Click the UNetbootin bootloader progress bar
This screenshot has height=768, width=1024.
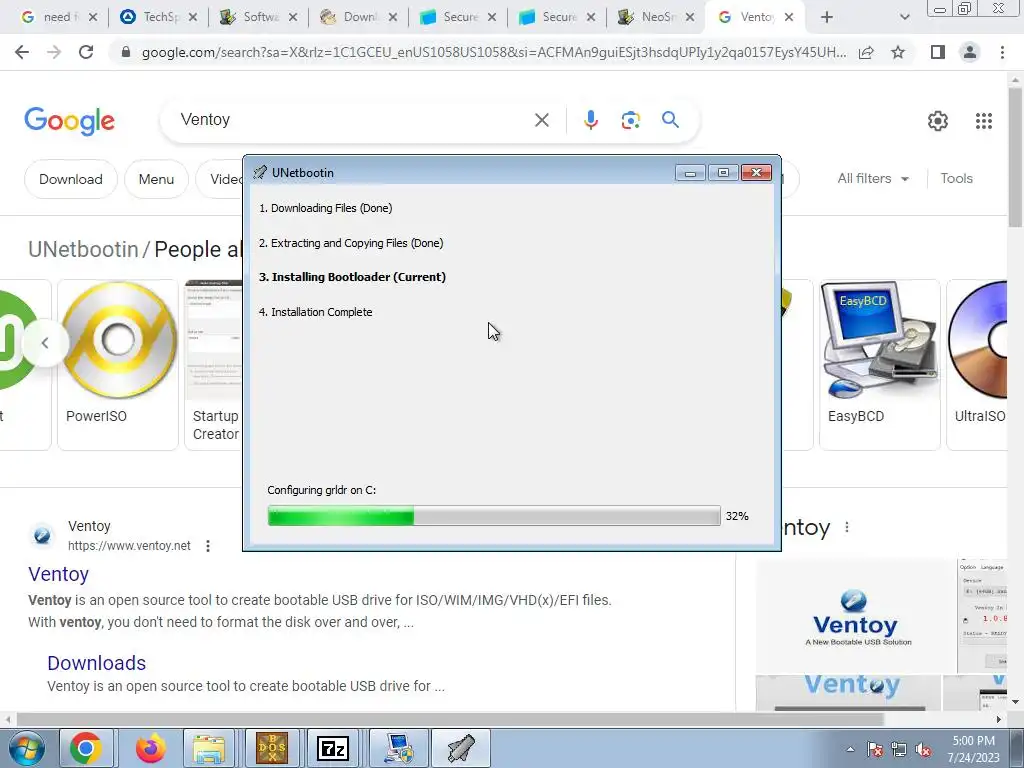click(494, 516)
